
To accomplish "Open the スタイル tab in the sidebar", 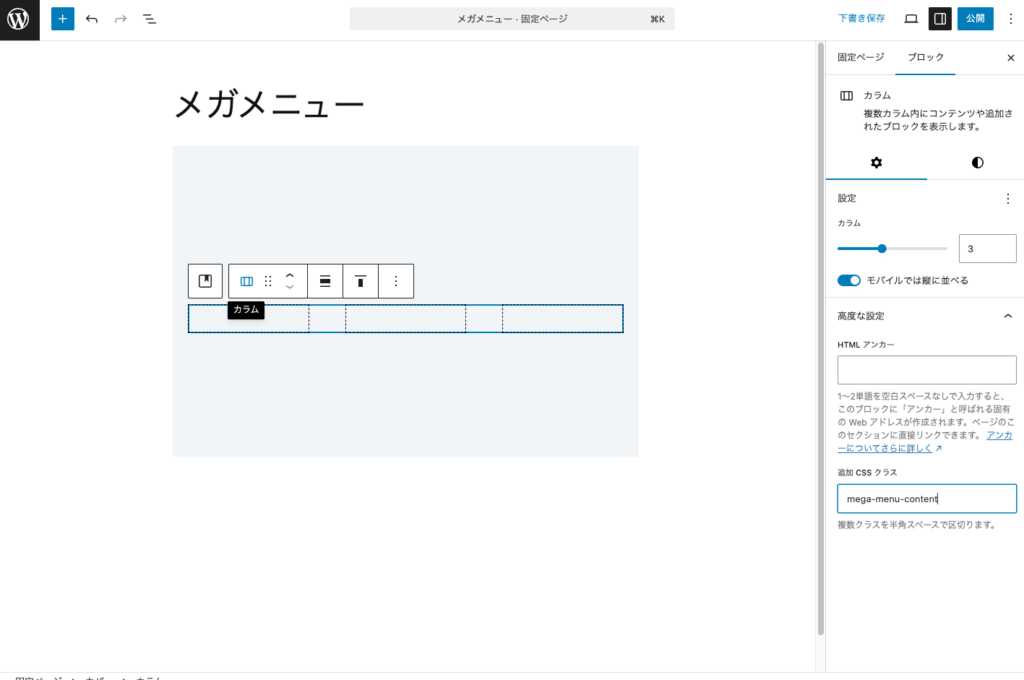I will [x=976, y=162].
